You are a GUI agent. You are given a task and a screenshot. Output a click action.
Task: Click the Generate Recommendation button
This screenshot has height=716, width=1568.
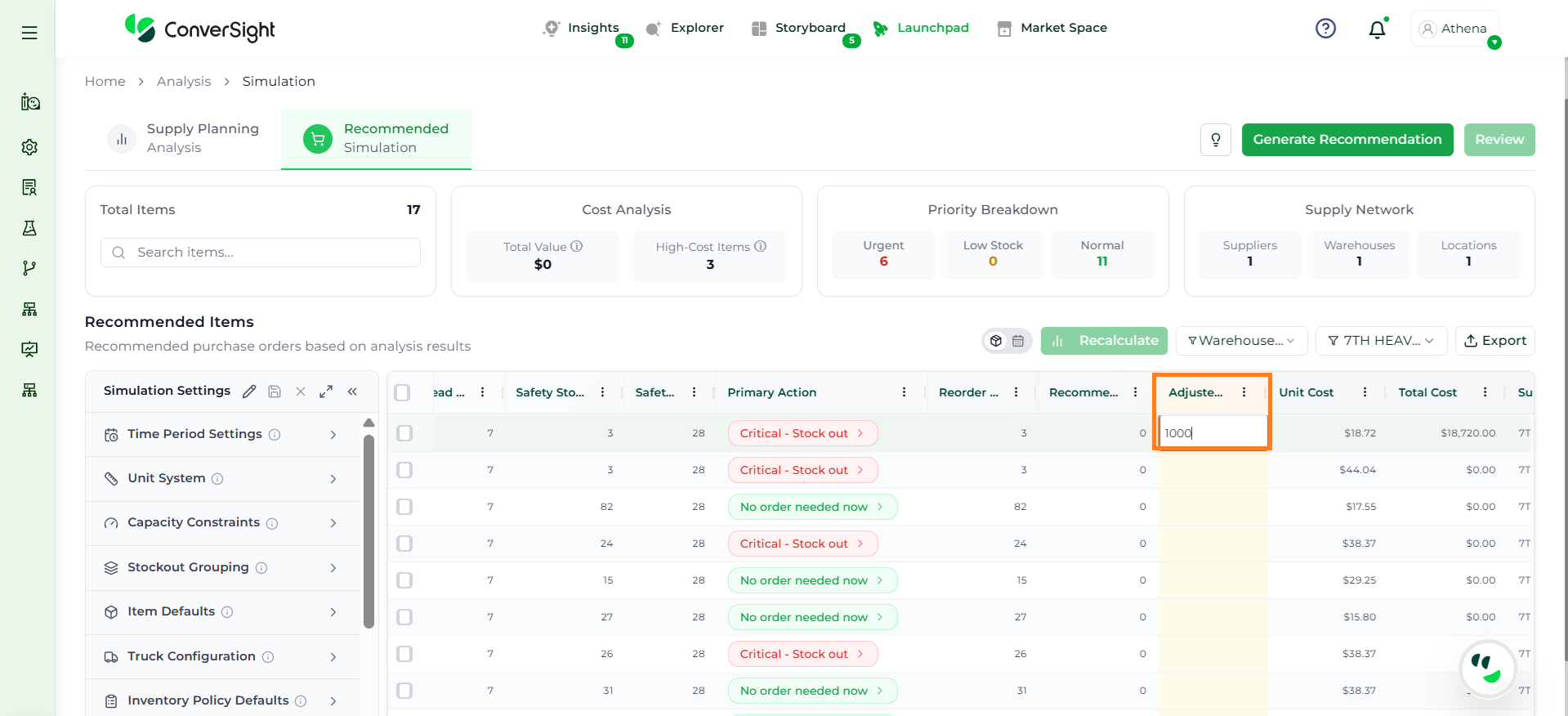pyautogui.click(x=1347, y=140)
